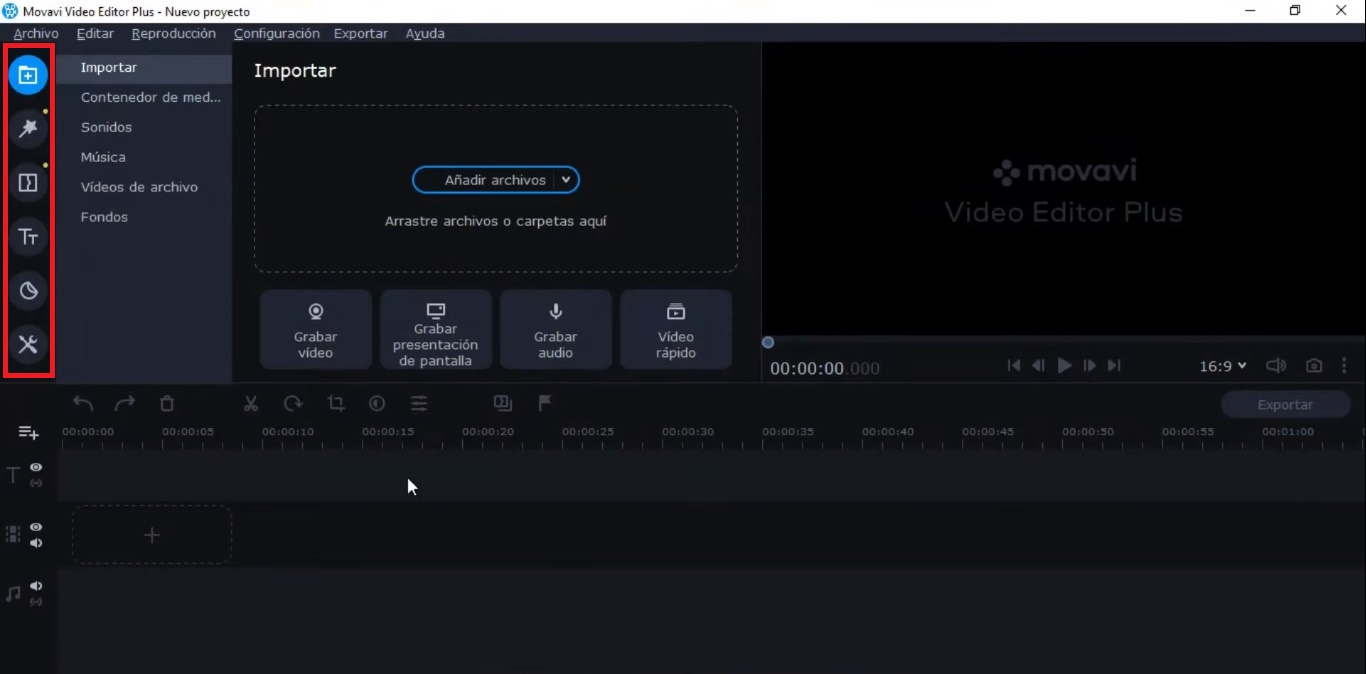Screen dimensions: 1366x674
Task: Click the Rotate clip icon
Action: [x=293, y=403]
